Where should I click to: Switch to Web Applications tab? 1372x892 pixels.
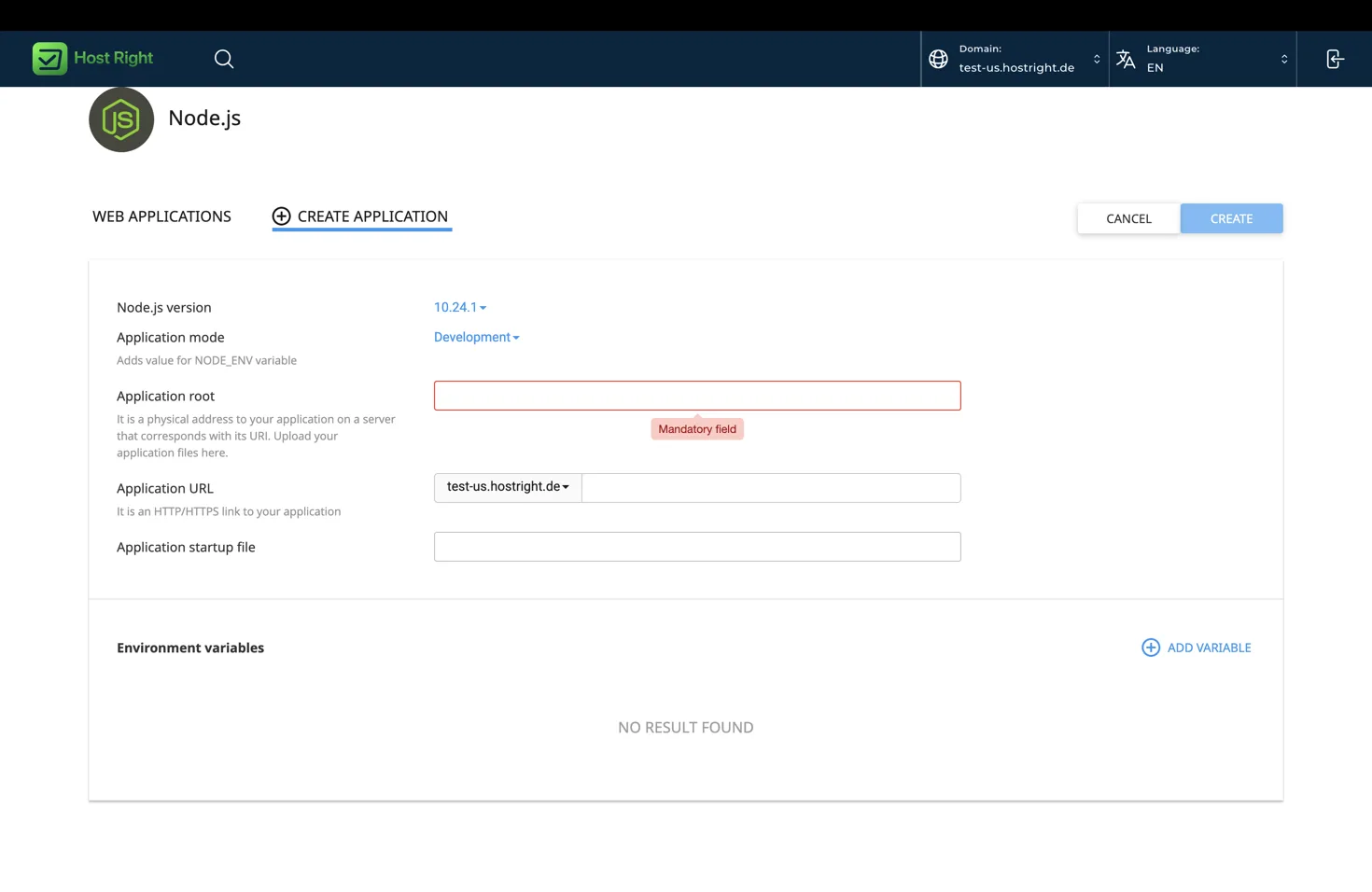pyautogui.click(x=161, y=216)
